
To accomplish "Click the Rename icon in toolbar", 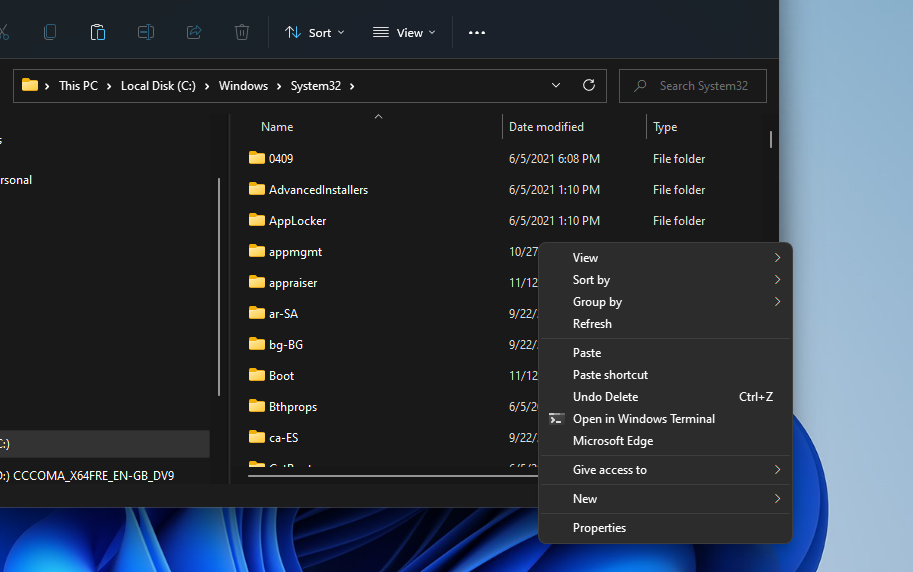I will (x=146, y=32).
